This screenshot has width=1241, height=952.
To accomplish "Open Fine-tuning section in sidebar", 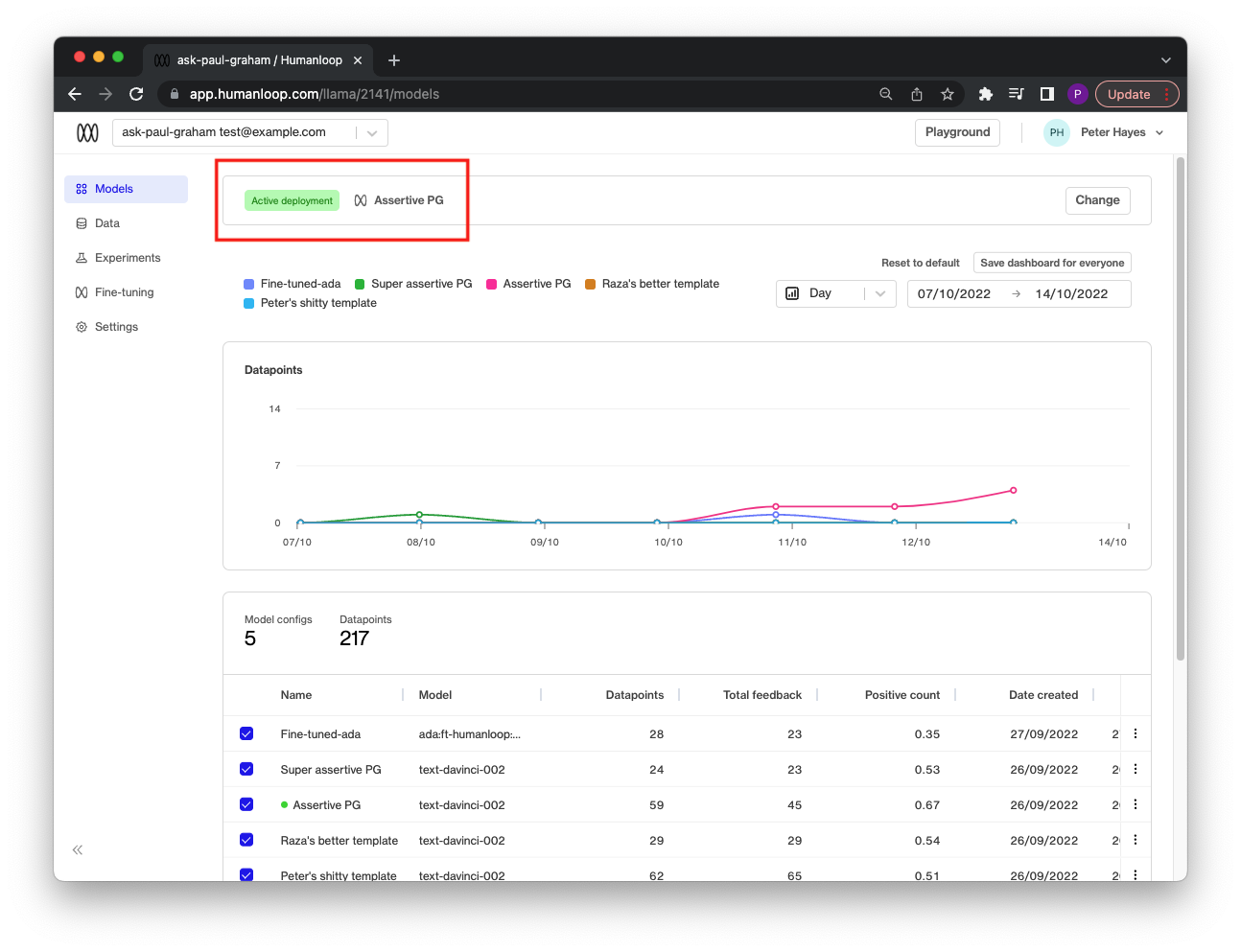I will (x=124, y=292).
